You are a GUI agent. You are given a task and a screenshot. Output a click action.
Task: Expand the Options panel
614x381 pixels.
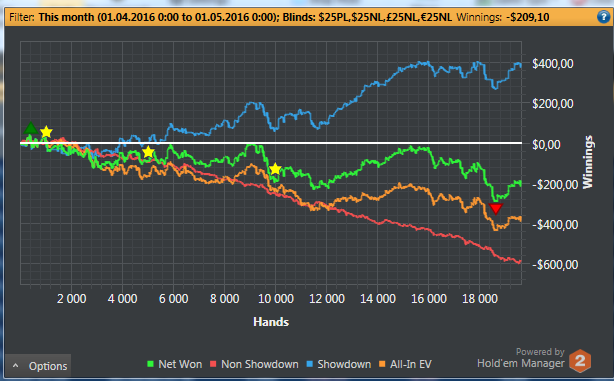[38, 366]
